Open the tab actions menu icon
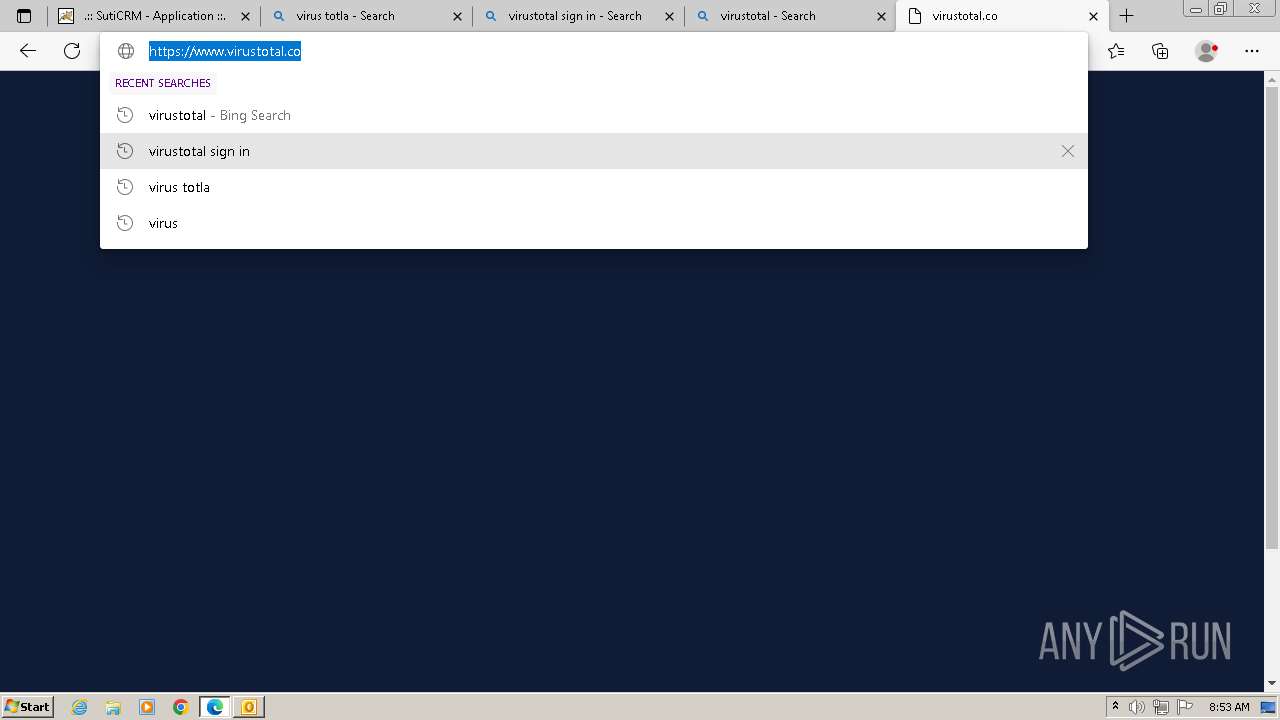The height and width of the screenshot is (720, 1280). tap(24, 16)
